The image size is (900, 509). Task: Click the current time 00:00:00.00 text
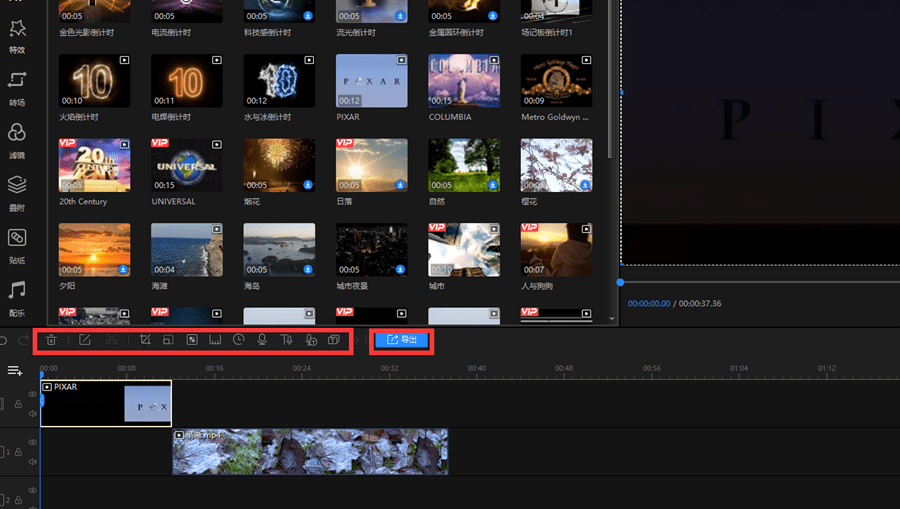(649, 304)
